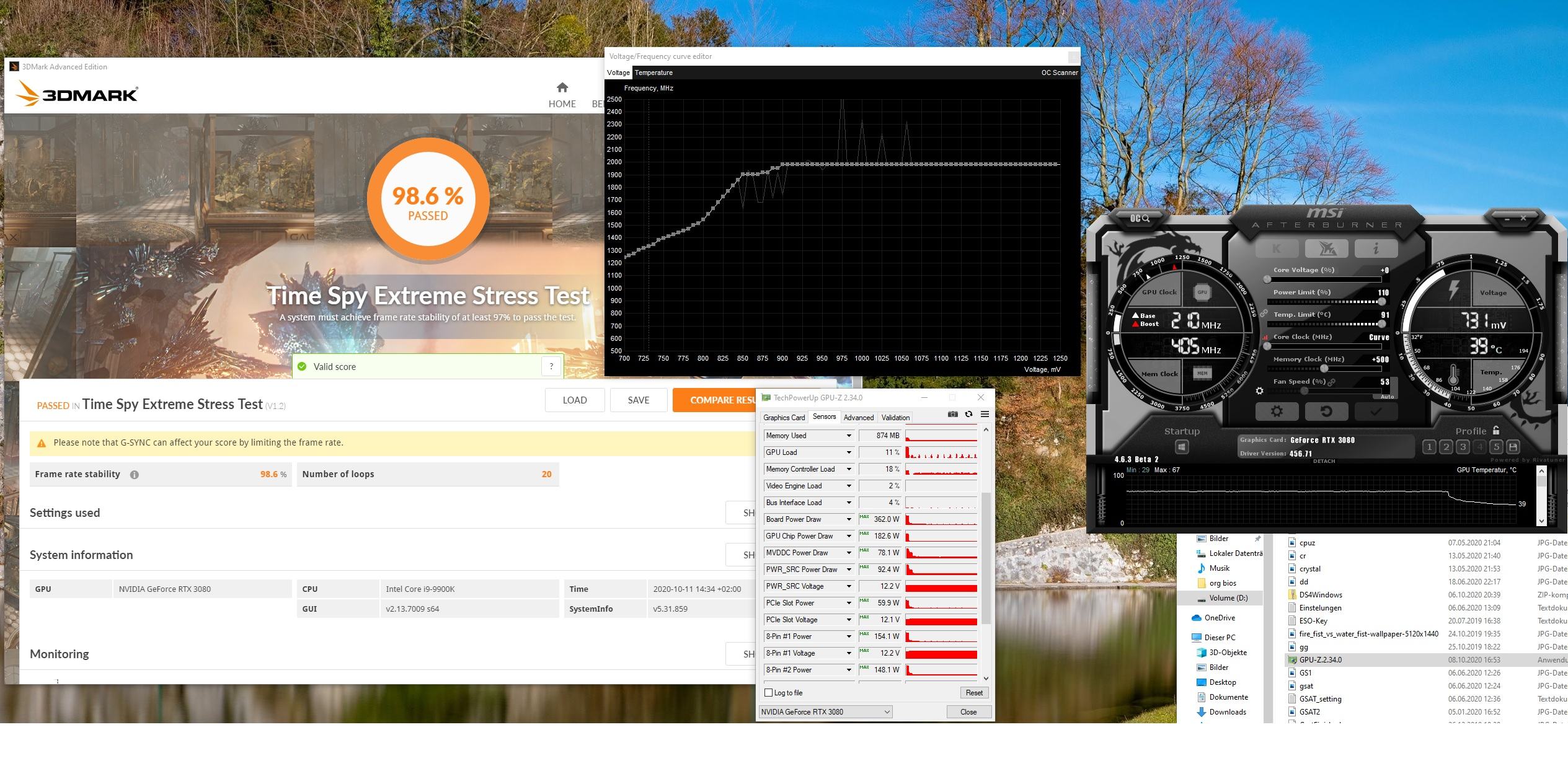Switch curve editor to Temperature tab
1568x766 pixels.
[653, 73]
